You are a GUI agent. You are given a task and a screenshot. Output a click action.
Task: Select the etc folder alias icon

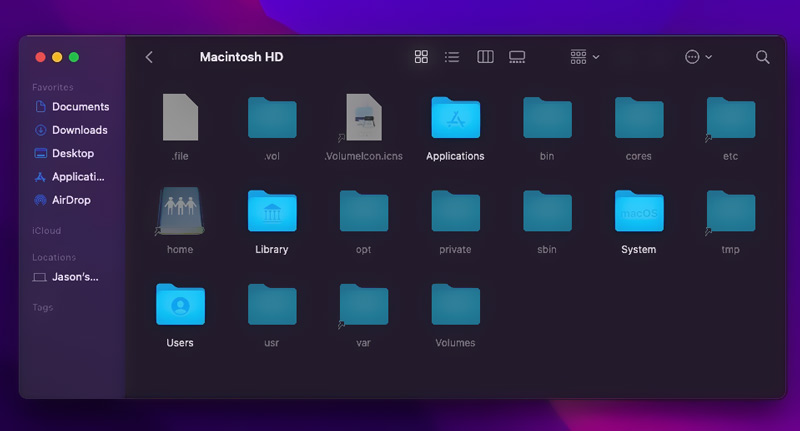click(731, 117)
